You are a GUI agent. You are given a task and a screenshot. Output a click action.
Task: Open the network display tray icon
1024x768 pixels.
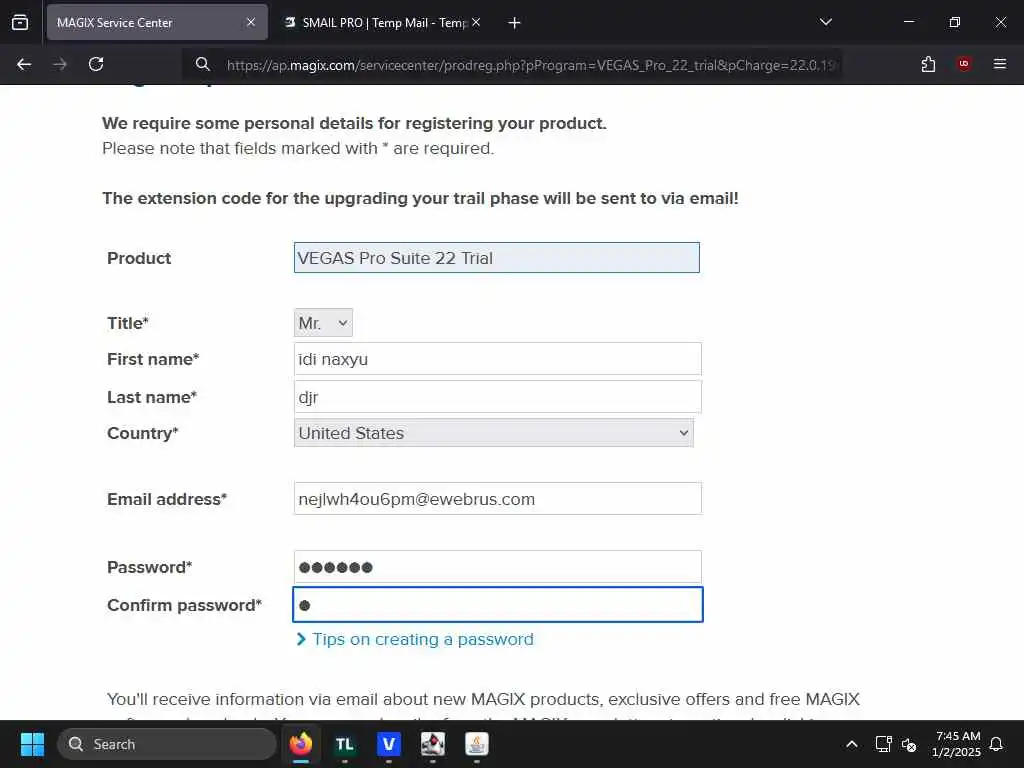click(x=883, y=744)
